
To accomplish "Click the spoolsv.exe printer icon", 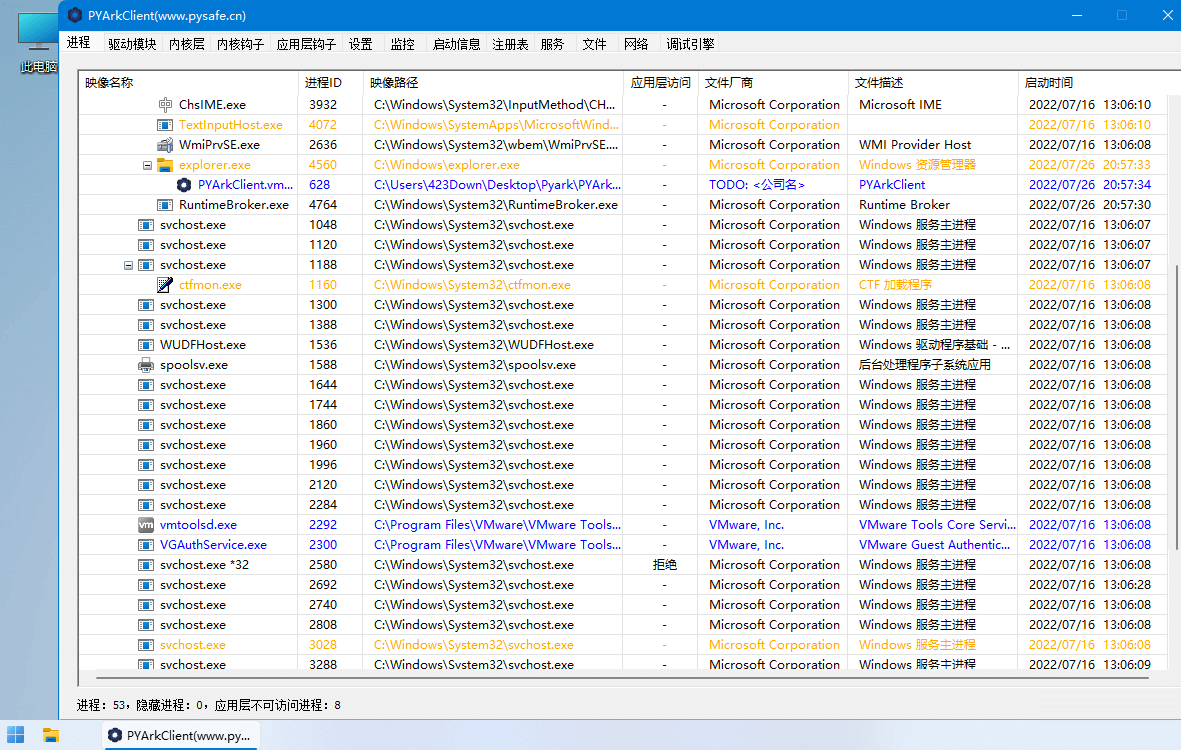I will (146, 365).
